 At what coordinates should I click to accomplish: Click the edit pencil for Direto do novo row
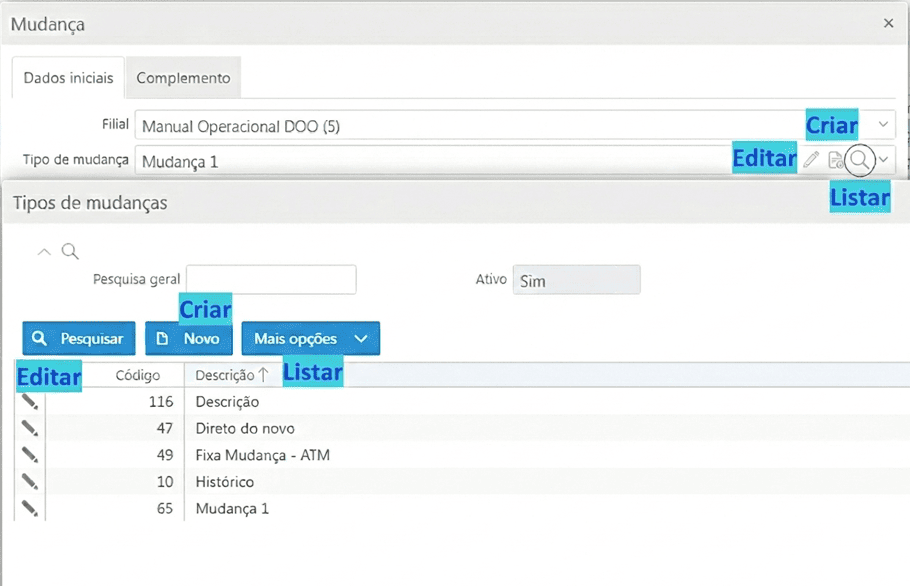(30, 428)
